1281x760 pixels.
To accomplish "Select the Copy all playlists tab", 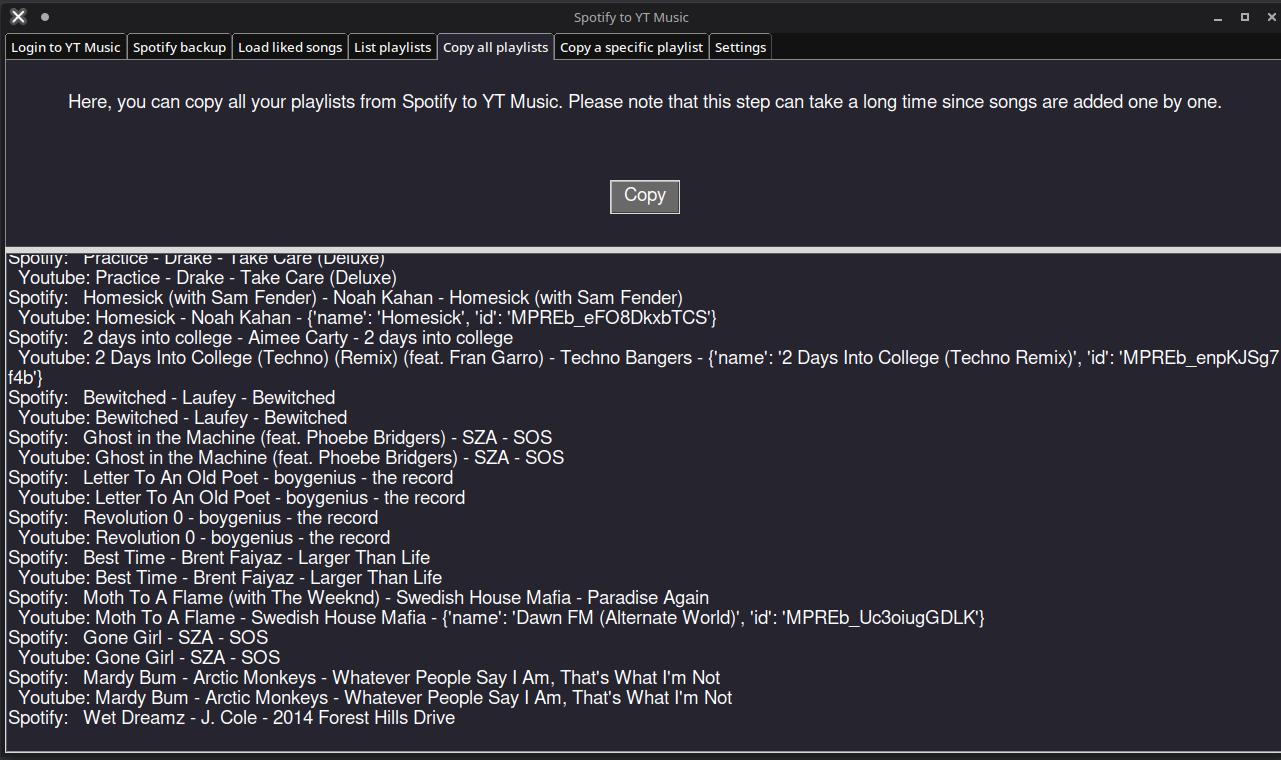I will [496, 47].
